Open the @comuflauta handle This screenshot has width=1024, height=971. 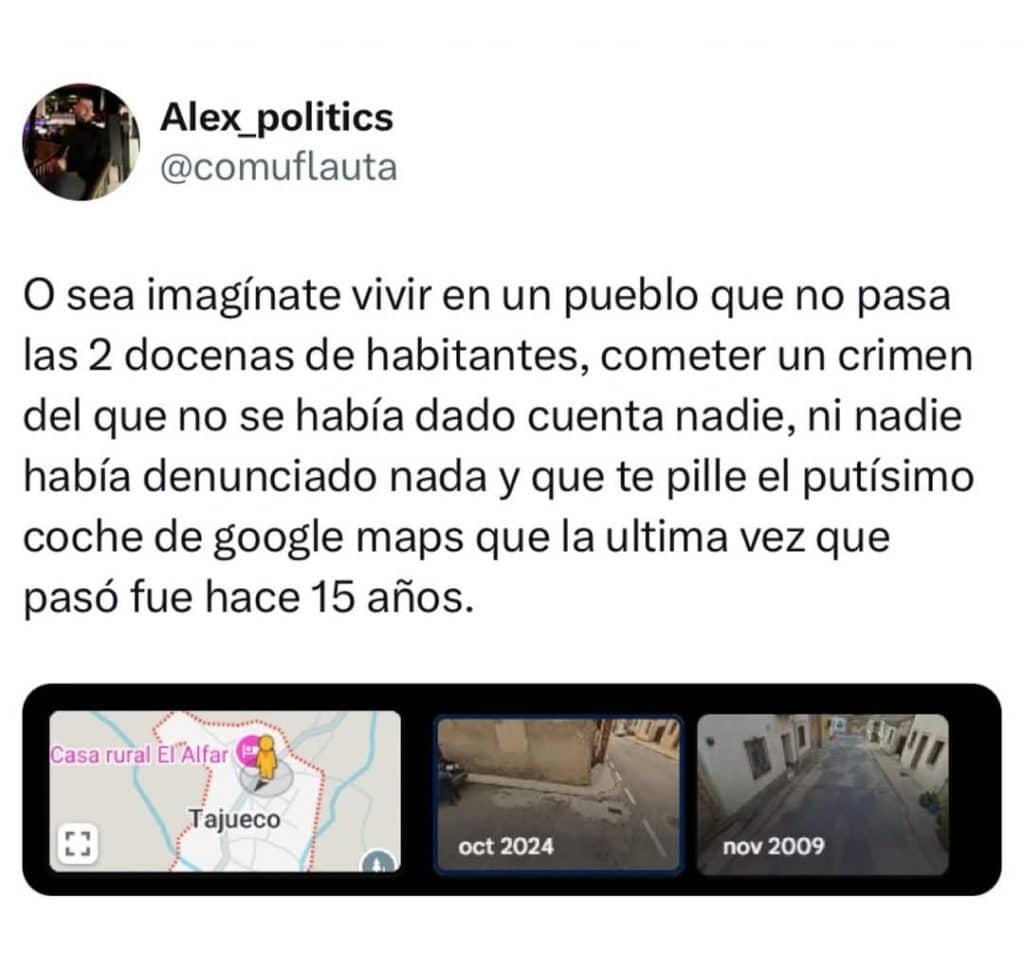279,167
